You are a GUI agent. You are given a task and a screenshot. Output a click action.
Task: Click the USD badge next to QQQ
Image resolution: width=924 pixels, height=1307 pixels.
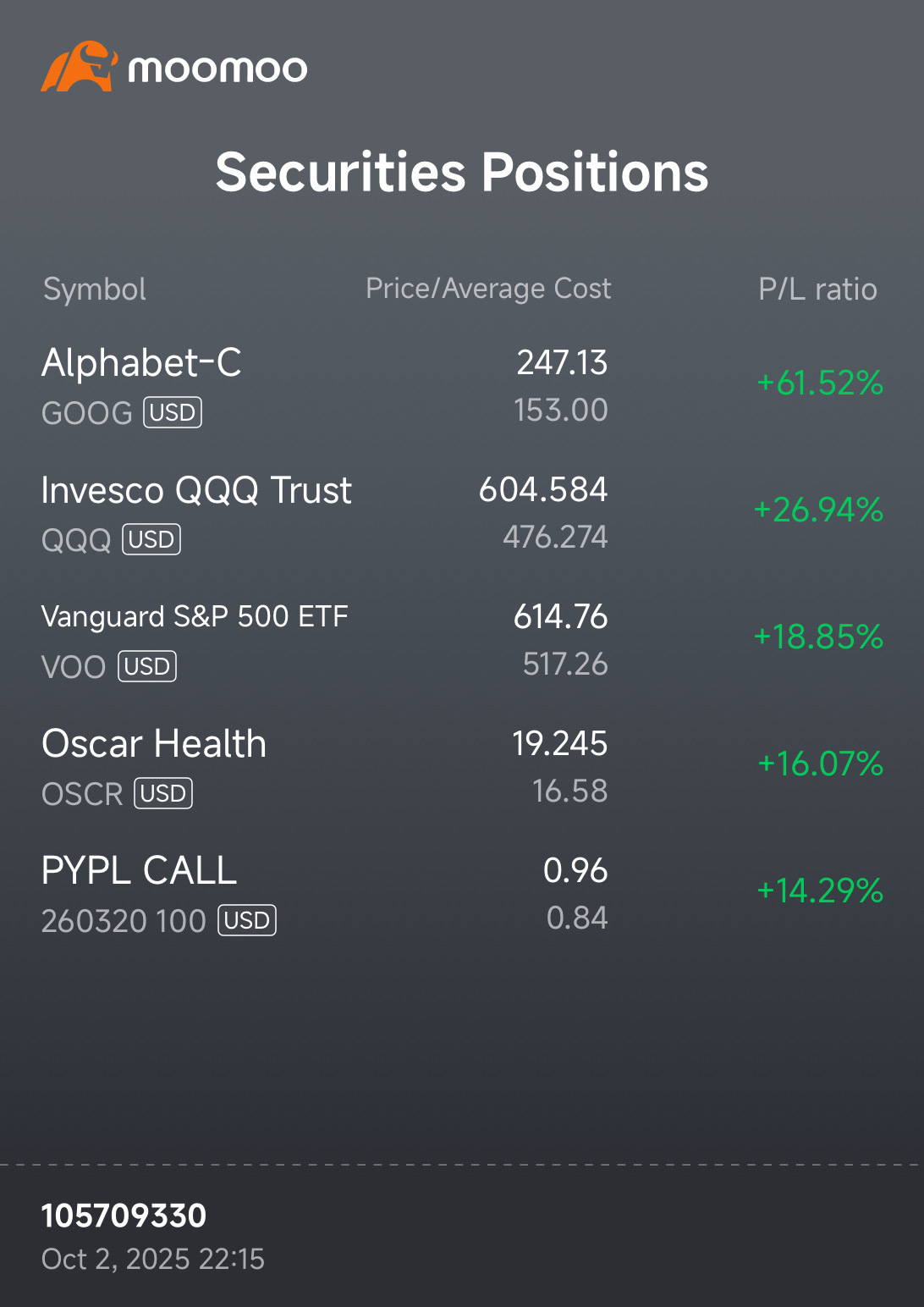151,539
